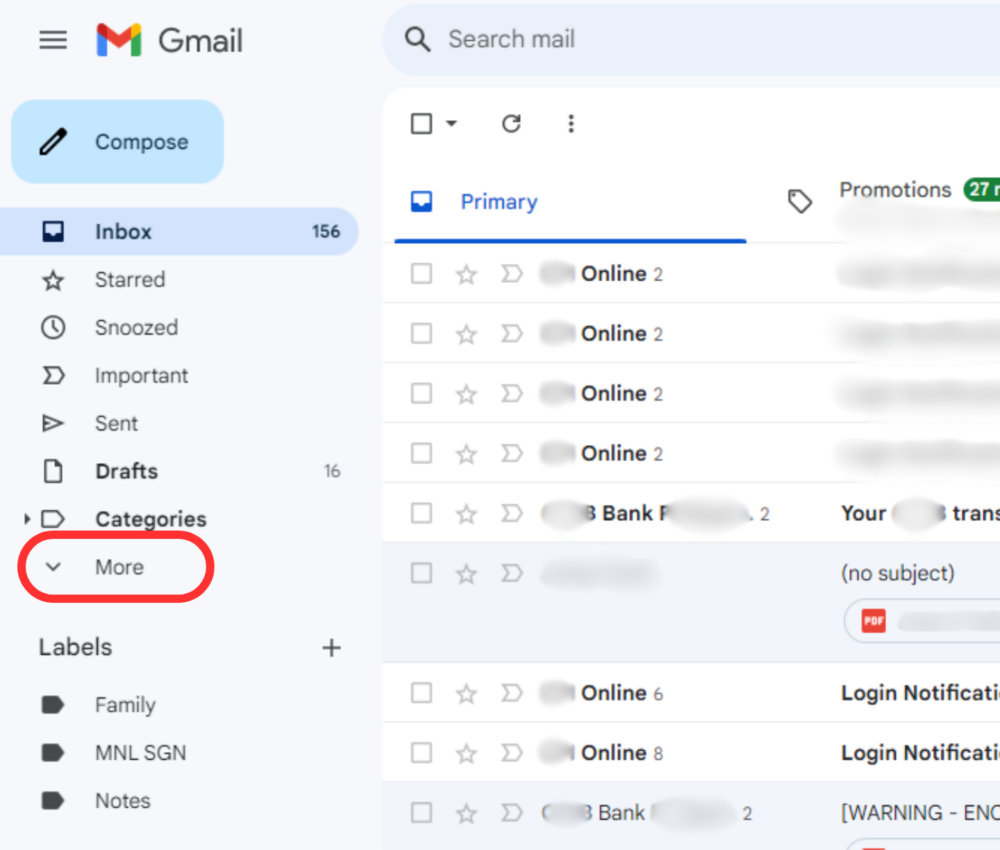Open the Primary tab

(499, 202)
